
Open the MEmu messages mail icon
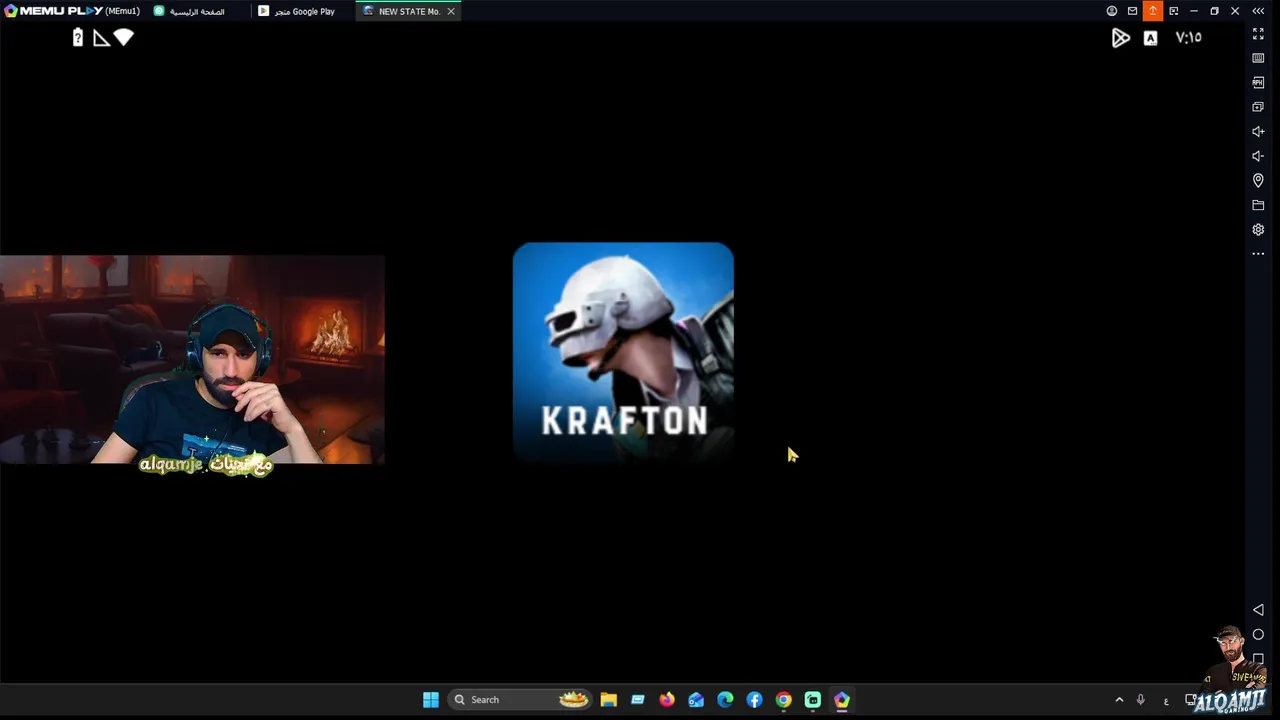point(1132,11)
